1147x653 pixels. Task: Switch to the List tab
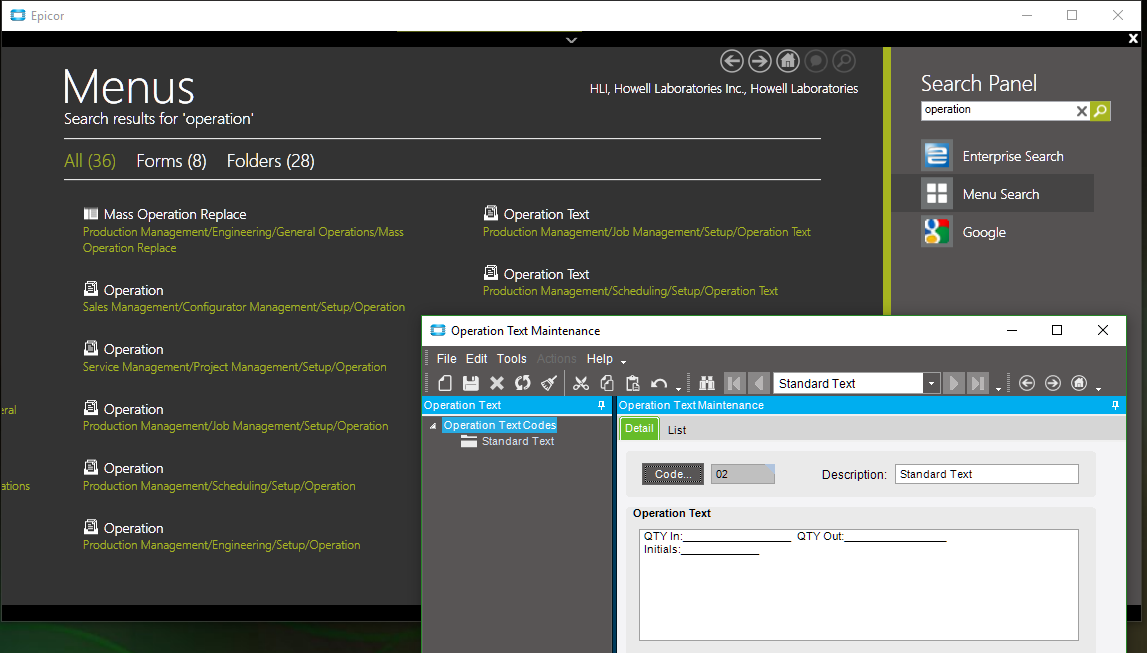tap(677, 430)
